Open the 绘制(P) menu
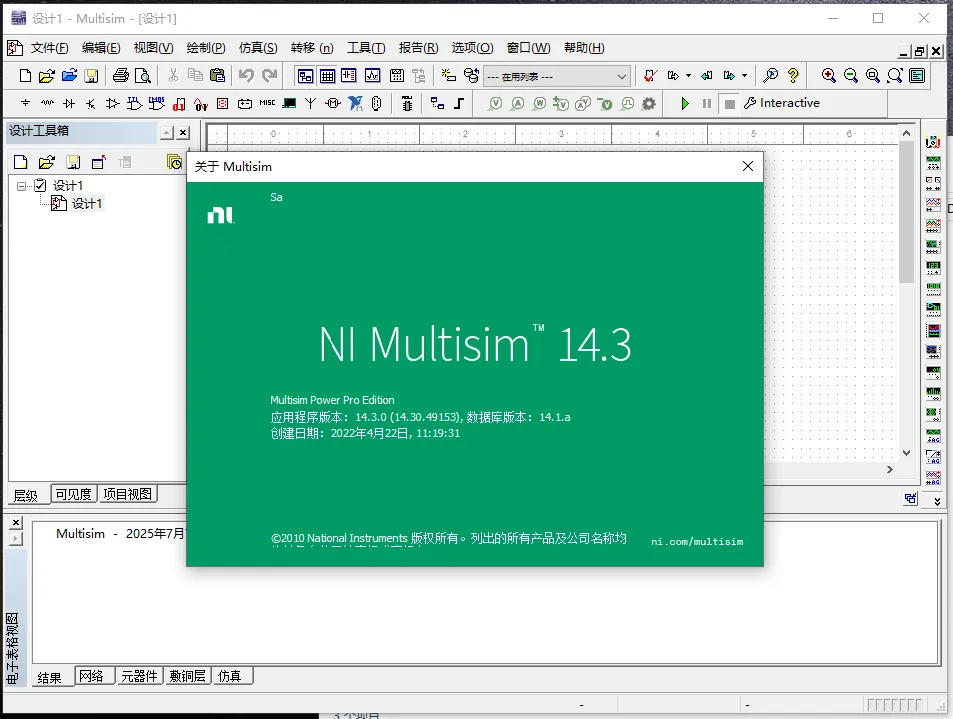Viewport: 953px width, 719px height. click(x=205, y=48)
